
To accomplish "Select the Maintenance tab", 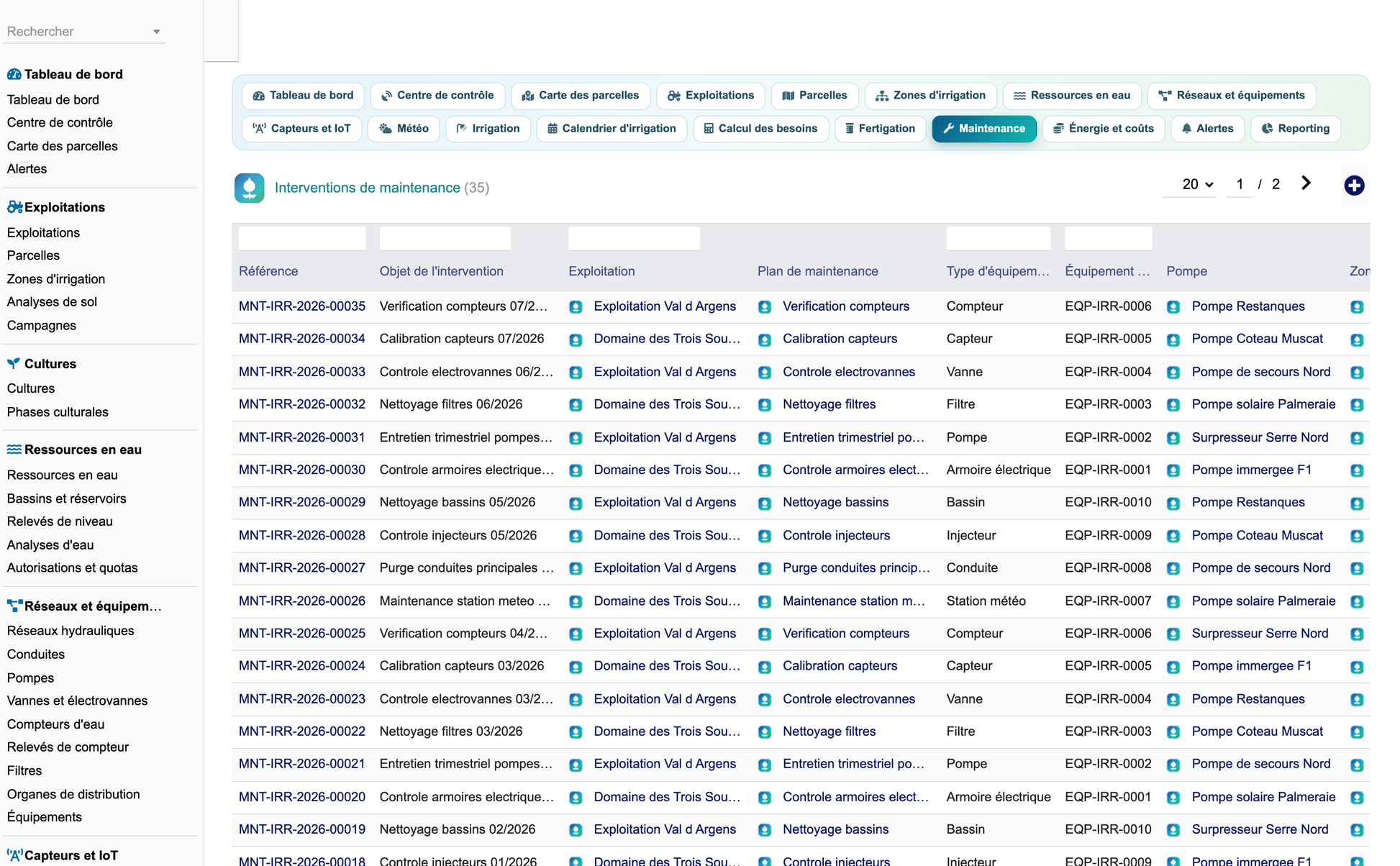I will coord(984,129).
